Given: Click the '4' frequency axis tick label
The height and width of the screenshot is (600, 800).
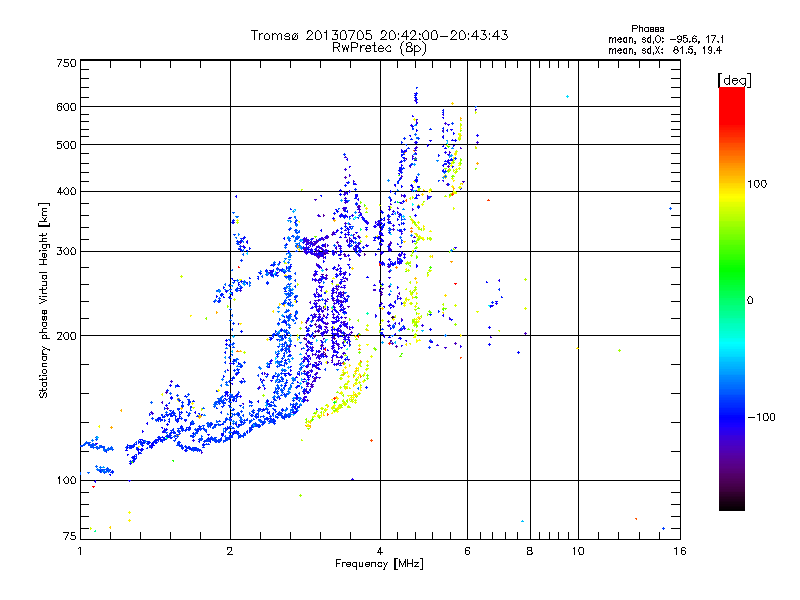Looking at the screenshot, I should (380, 551).
